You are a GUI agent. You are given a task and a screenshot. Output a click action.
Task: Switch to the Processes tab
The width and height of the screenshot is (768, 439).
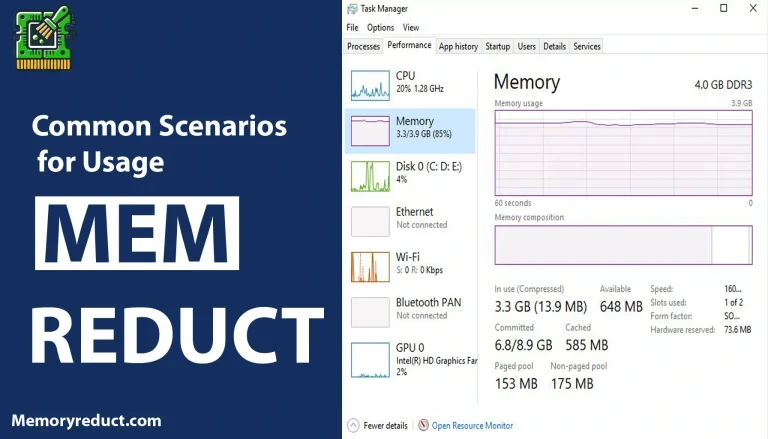(363, 47)
